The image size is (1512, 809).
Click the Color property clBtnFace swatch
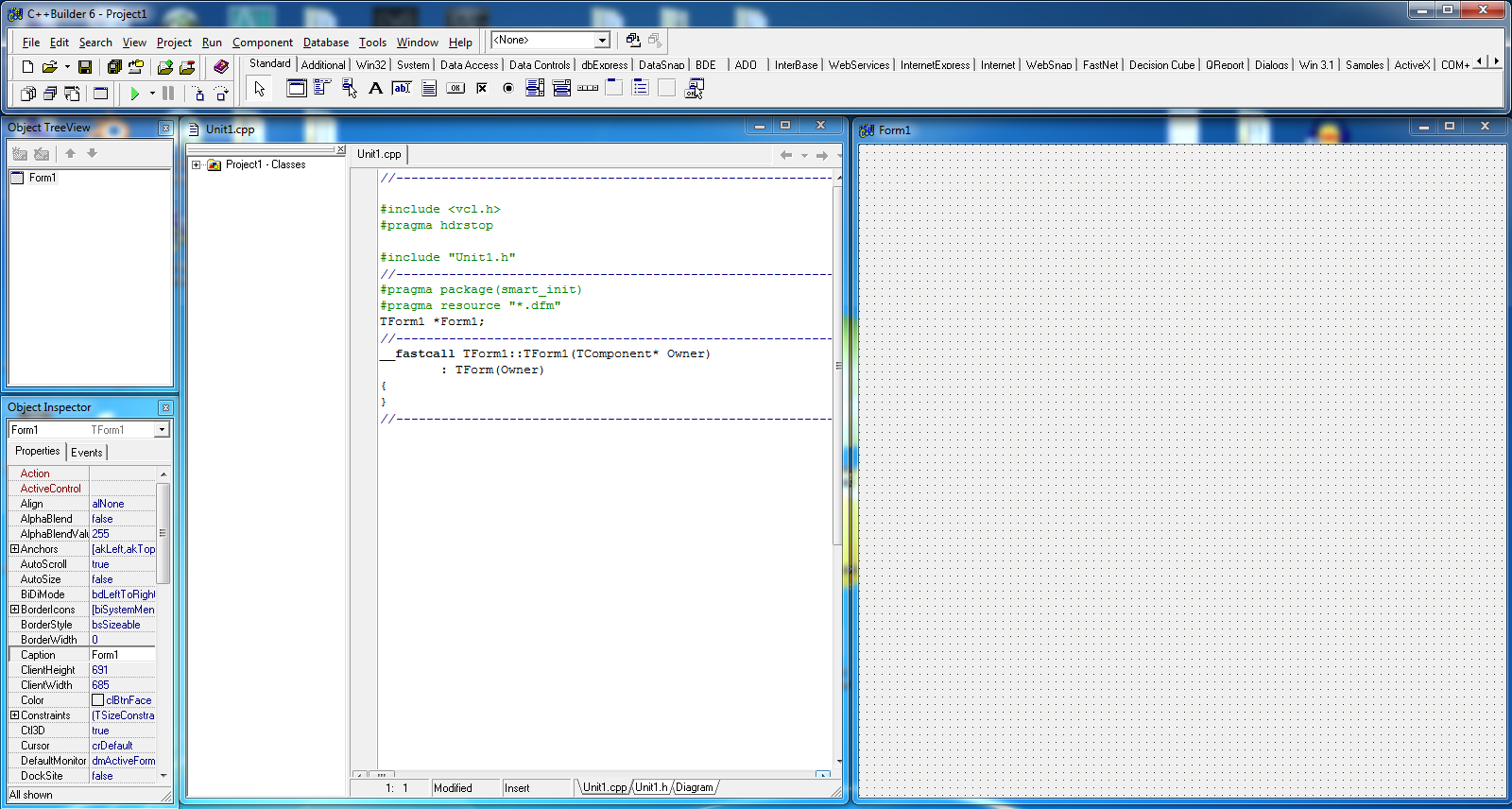97,700
